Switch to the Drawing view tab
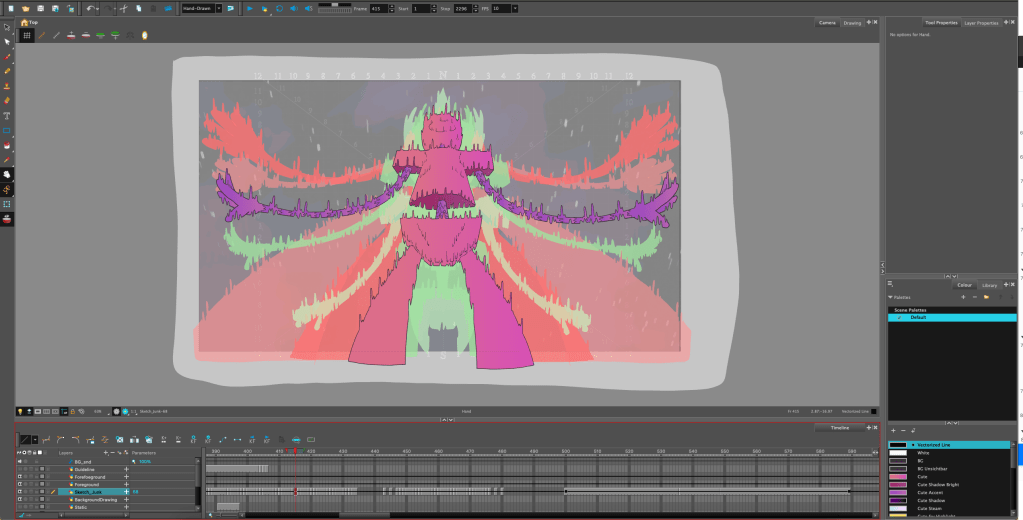The image size is (1023, 520). pyautogui.click(x=852, y=22)
